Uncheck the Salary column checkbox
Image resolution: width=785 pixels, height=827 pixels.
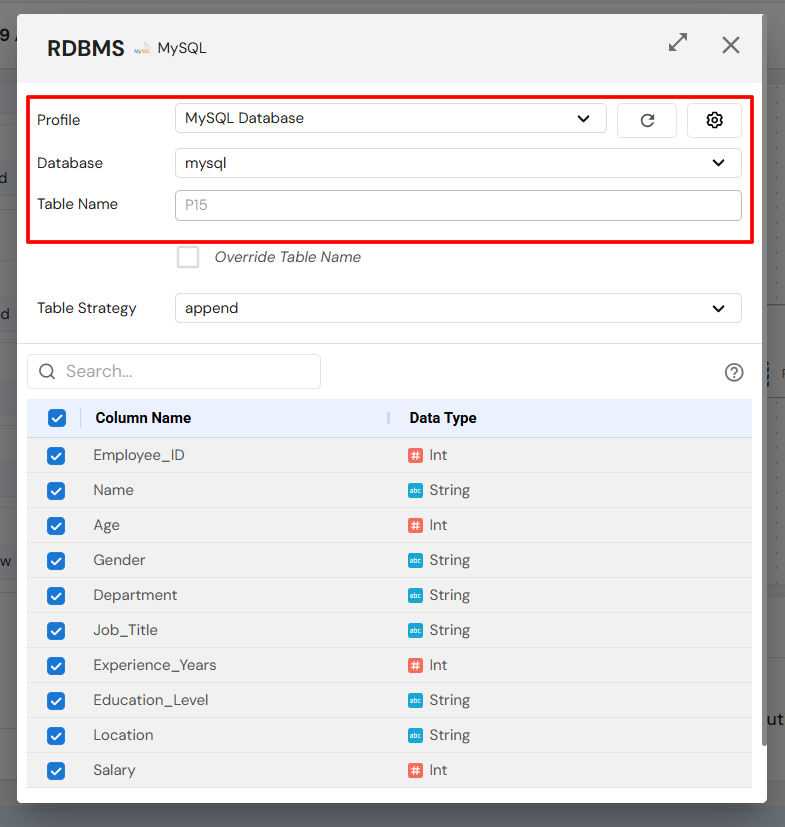56,770
